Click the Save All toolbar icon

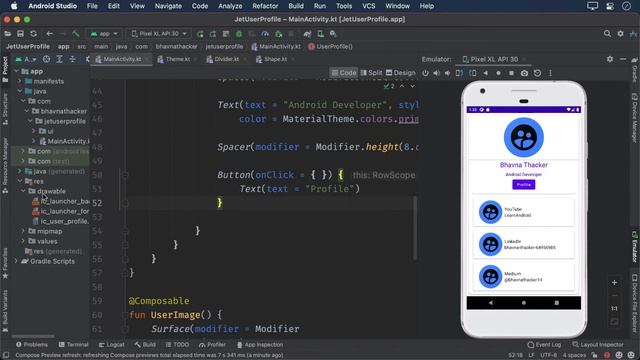coord(20,33)
